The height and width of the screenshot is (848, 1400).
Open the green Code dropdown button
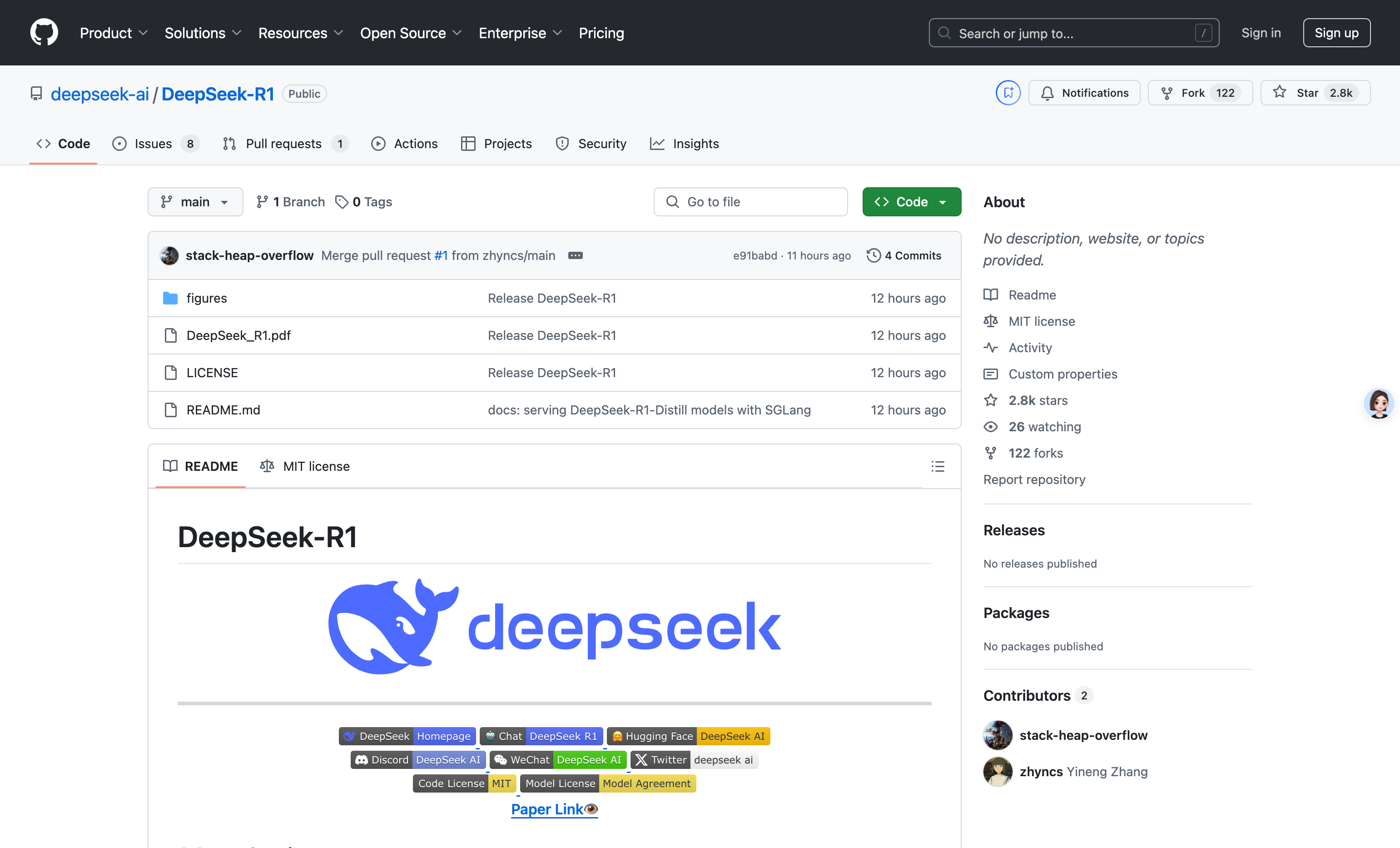[x=911, y=202]
